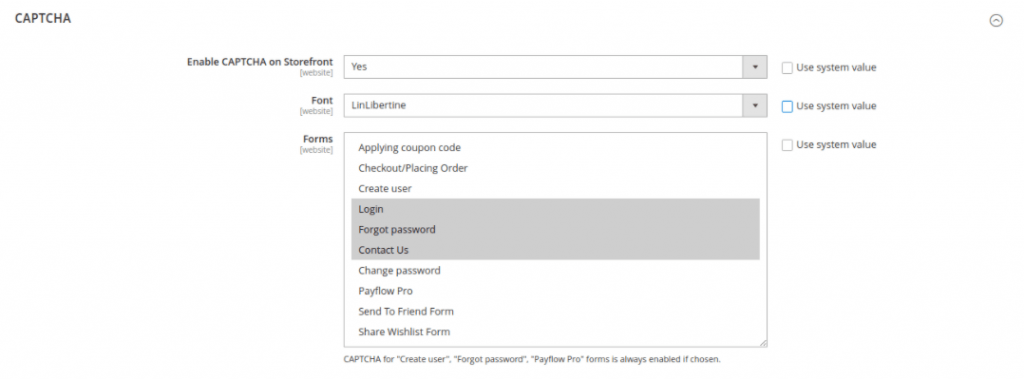Check Use system value for Forms
Screen dimensions: 1024x379
pyautogui.click(x=787, y=144)
